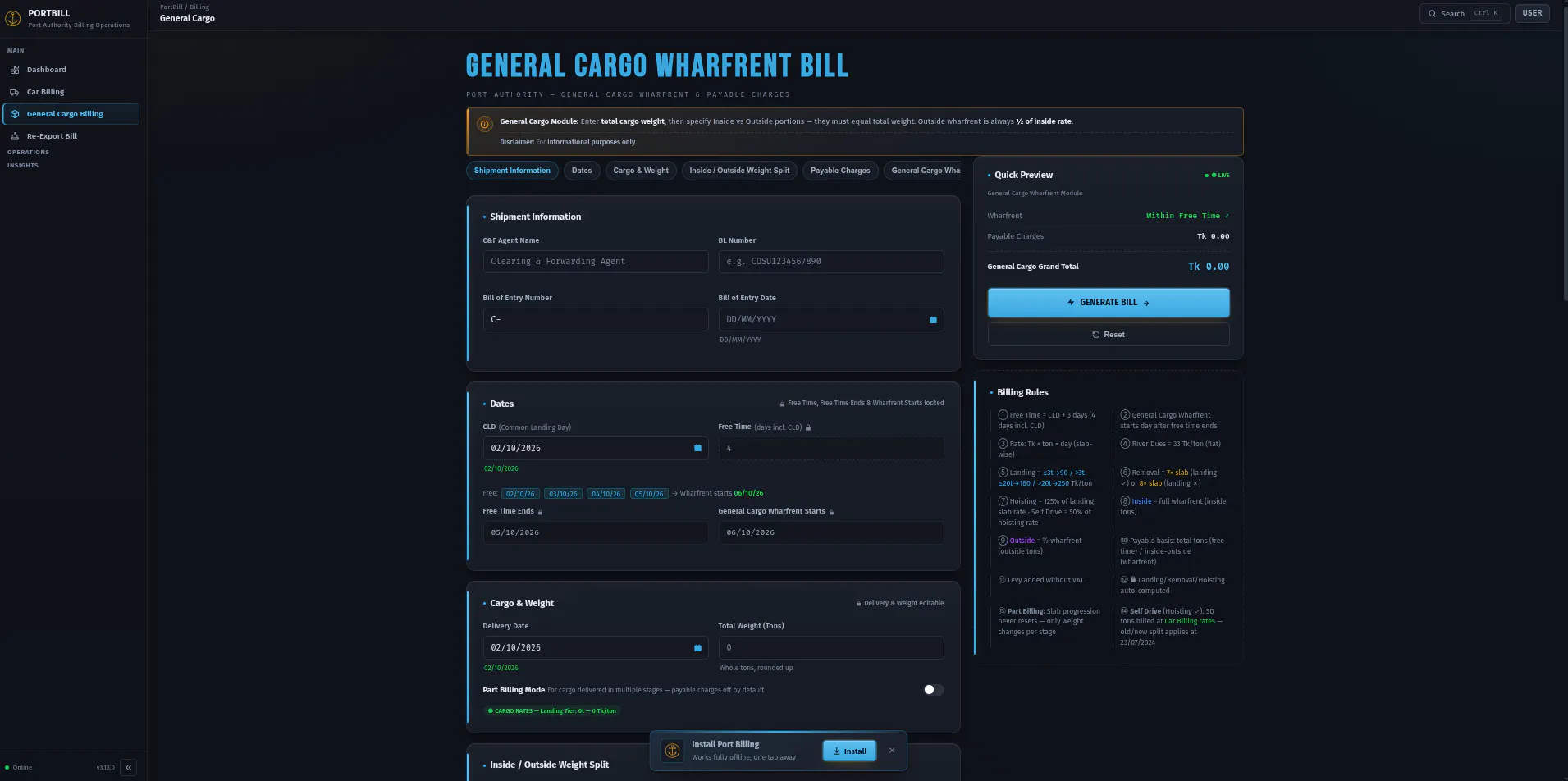Click the BL Number input field
The width and height of the screenshot is (1568, 781).
point(831,262)
